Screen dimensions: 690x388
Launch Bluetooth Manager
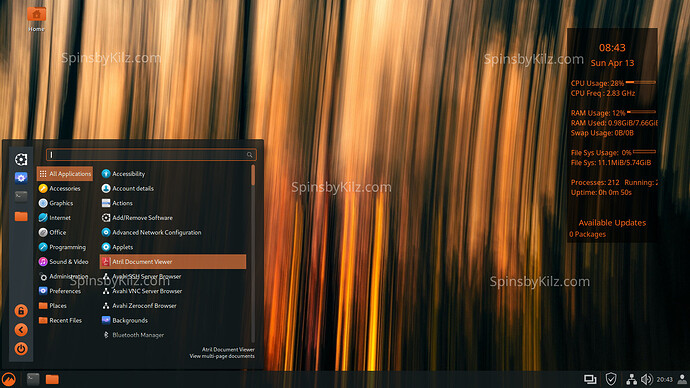[x=173, y=335]
